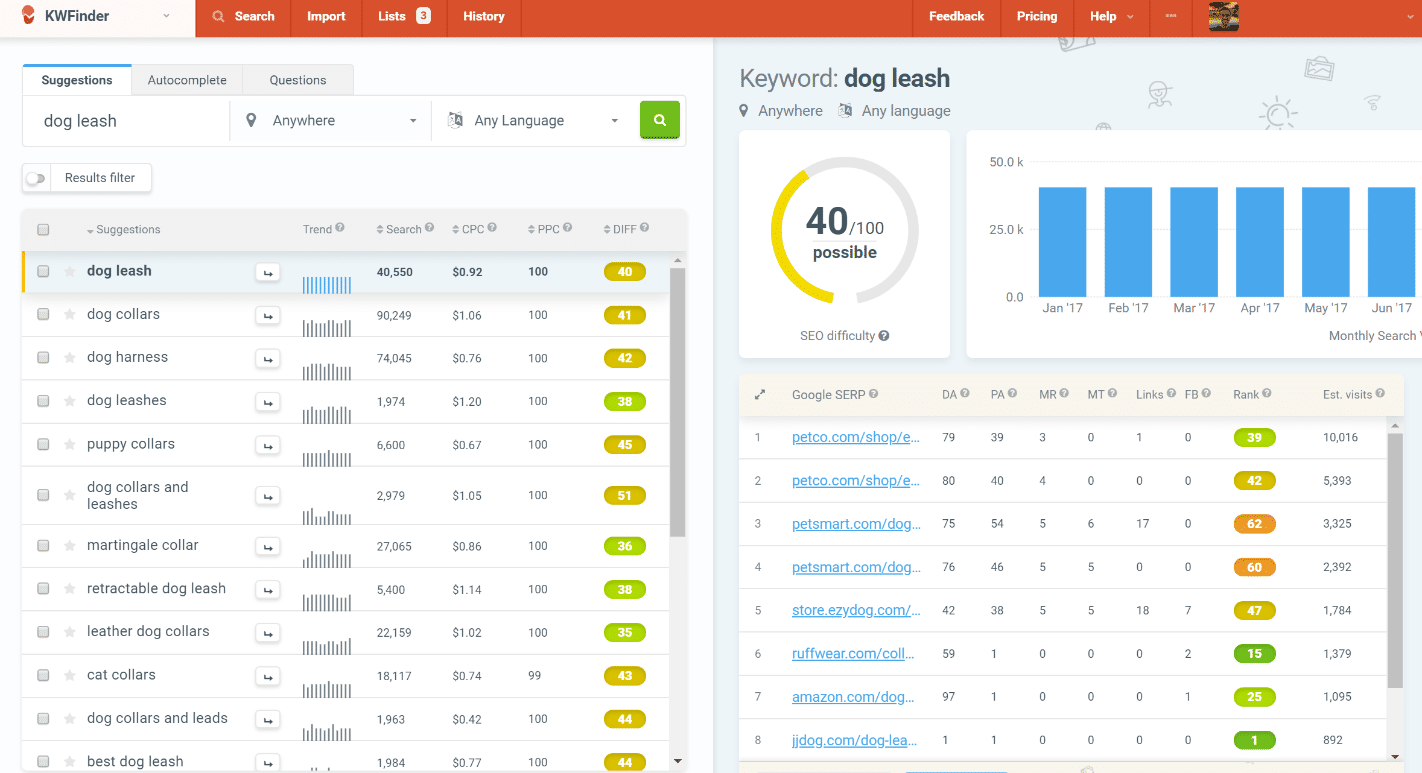Click the SEO difficulty gauge
Image resolution: width=1422 pixels, height=773 pixels.
(x=843, y=231)
